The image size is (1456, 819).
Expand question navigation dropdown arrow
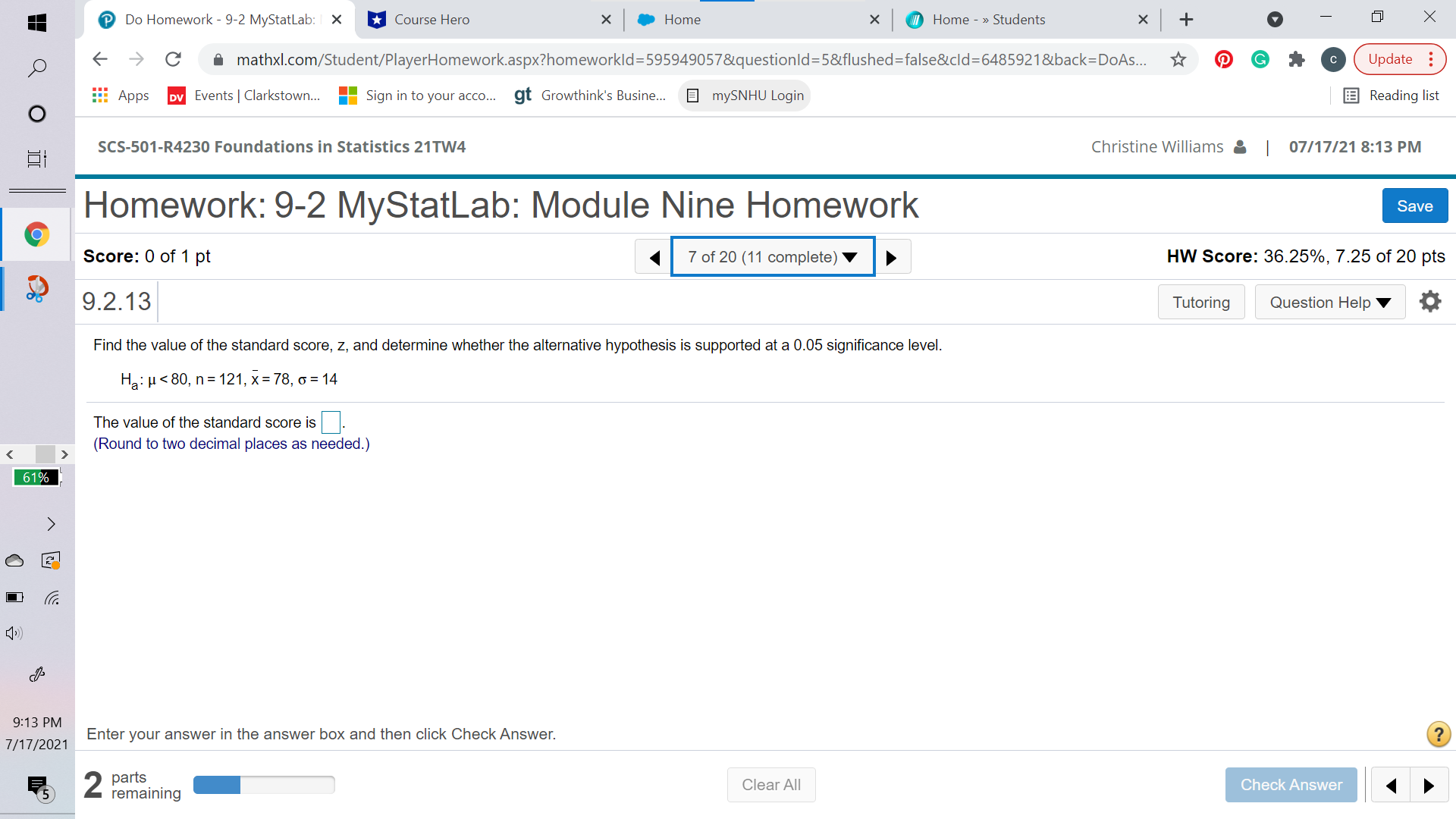click(850, 257)
